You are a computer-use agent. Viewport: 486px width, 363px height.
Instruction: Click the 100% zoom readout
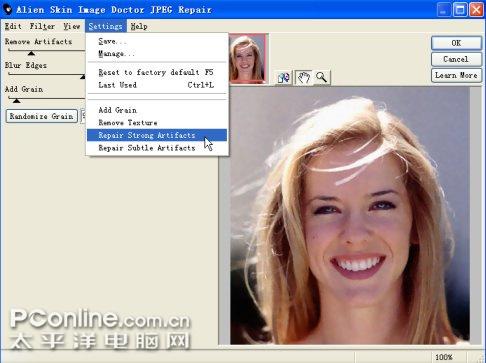coord(444,357)
